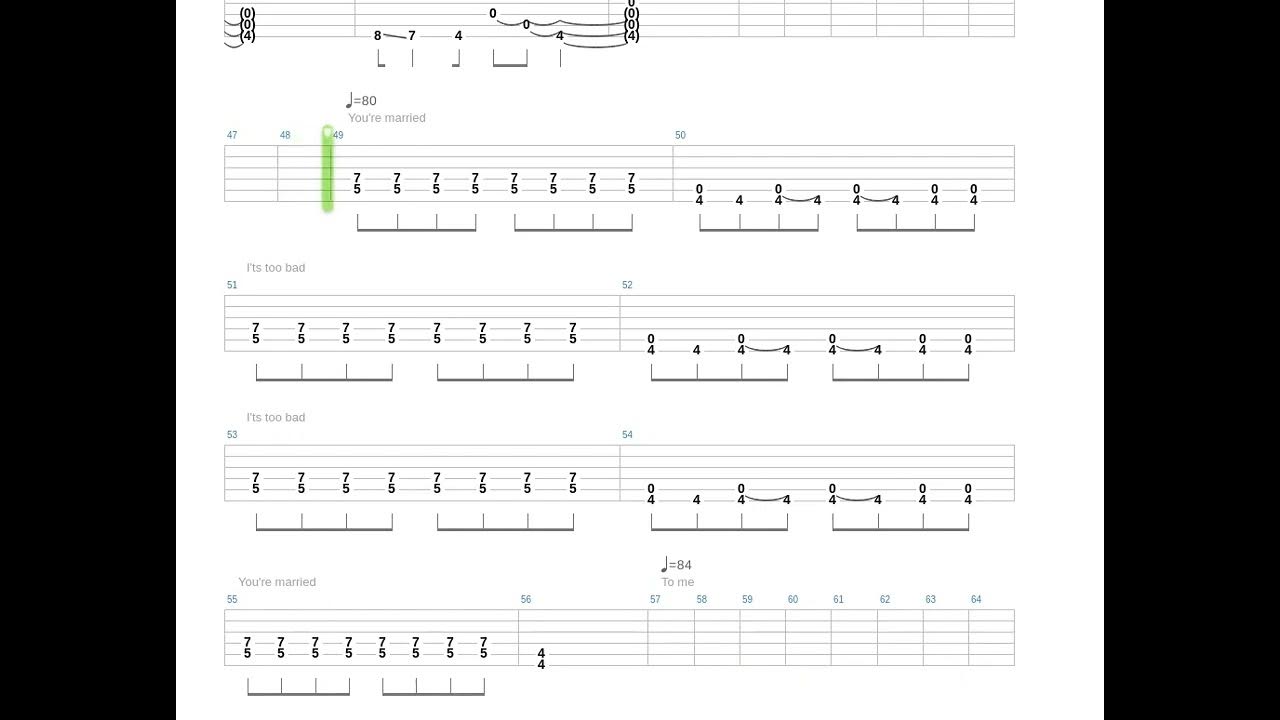The image size is (1280, 720).
Task: Click measure number 52 label
Action: point(627,285)
